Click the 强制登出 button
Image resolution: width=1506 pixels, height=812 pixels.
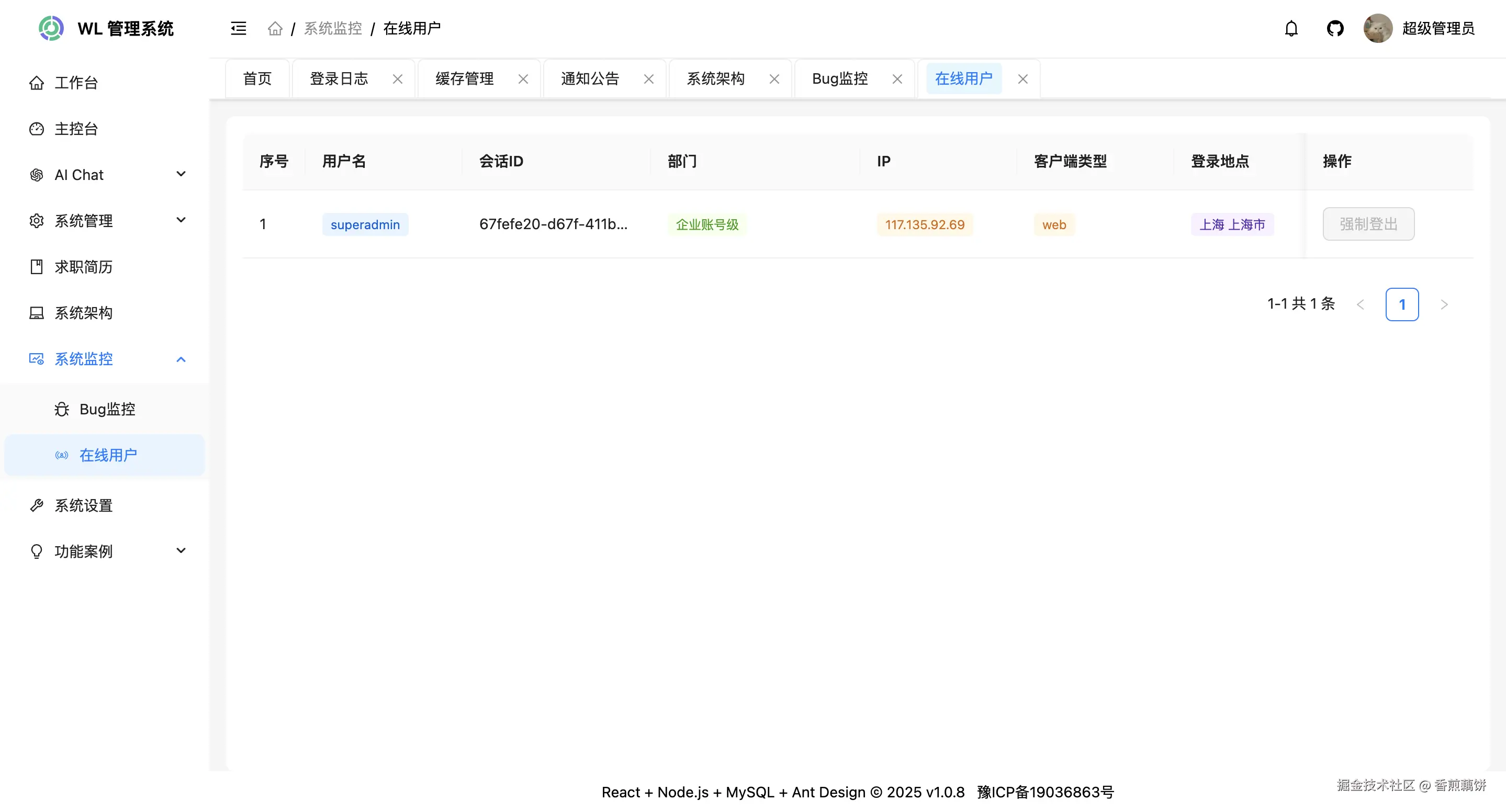[x=1368, y=224]
